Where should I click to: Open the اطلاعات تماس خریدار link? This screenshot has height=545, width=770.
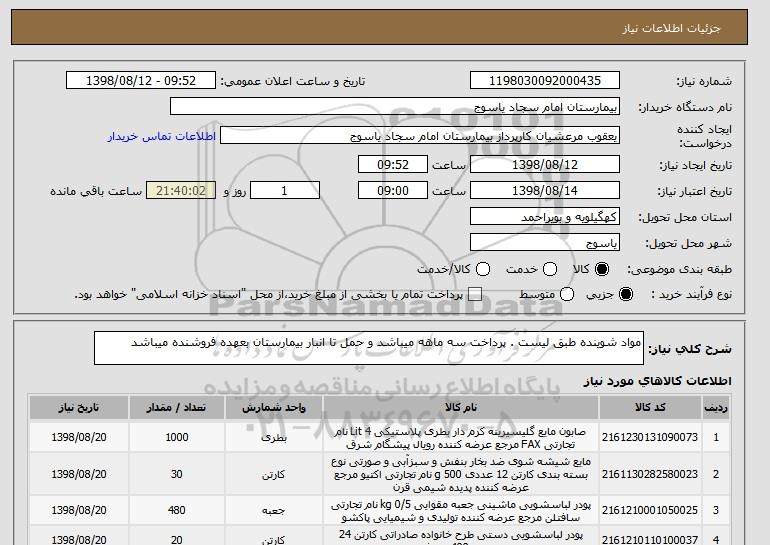tap(162, 136)
